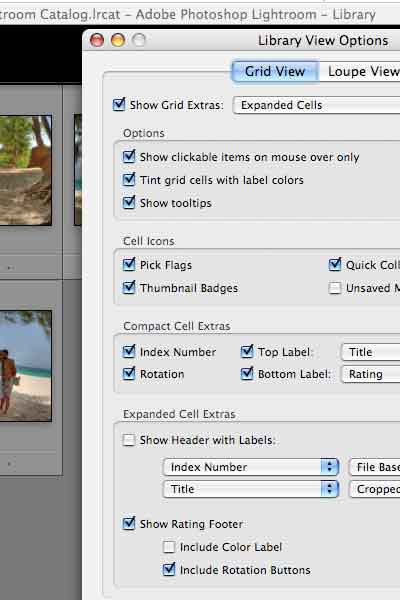Close the Library View Options window
The width and height of the screenshot is (400, 600).
(x=97, y=40)
